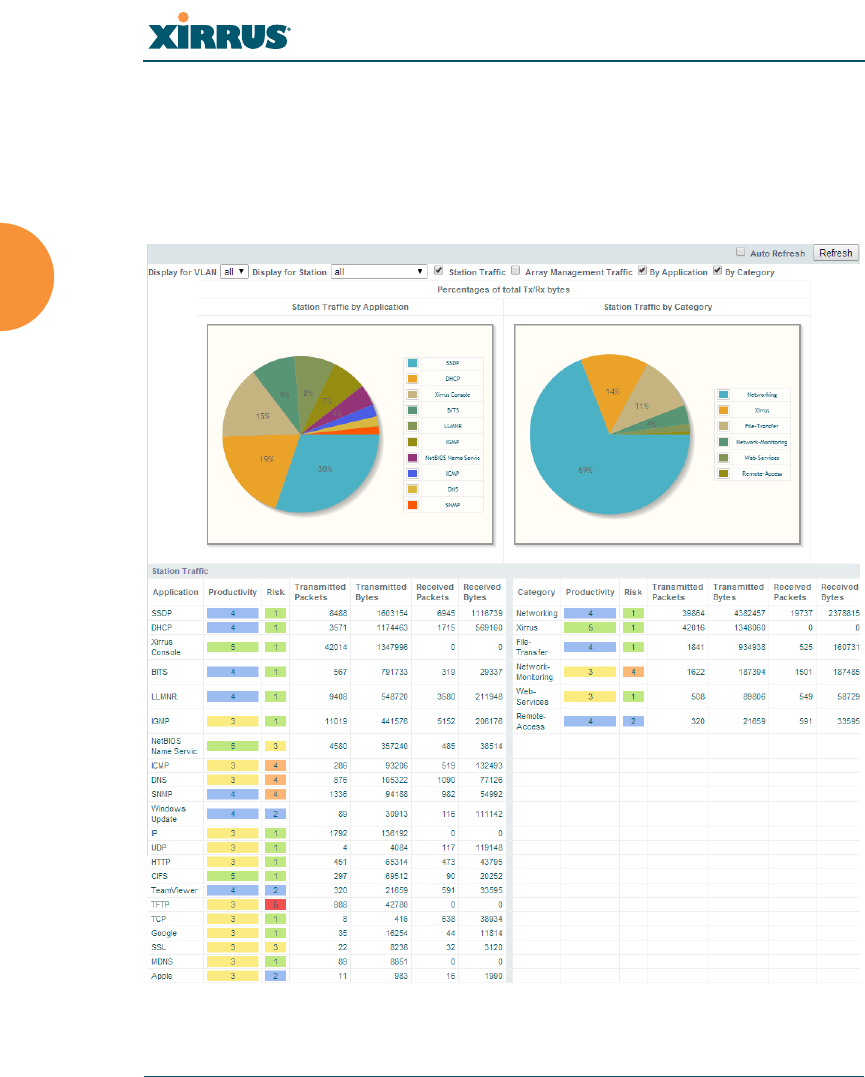The image size is (865, 1077).
Task: Click the Xirrus logo
Action: click(x=219, y=32)
